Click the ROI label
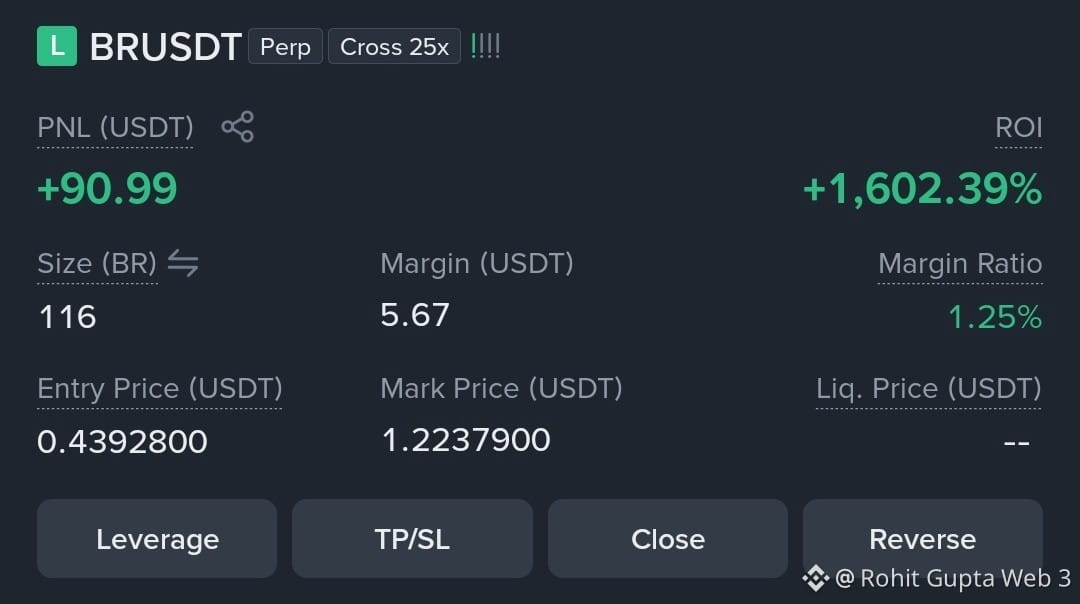The width and height of the screenshot is (1080, 604). [x=1018, y=127]
